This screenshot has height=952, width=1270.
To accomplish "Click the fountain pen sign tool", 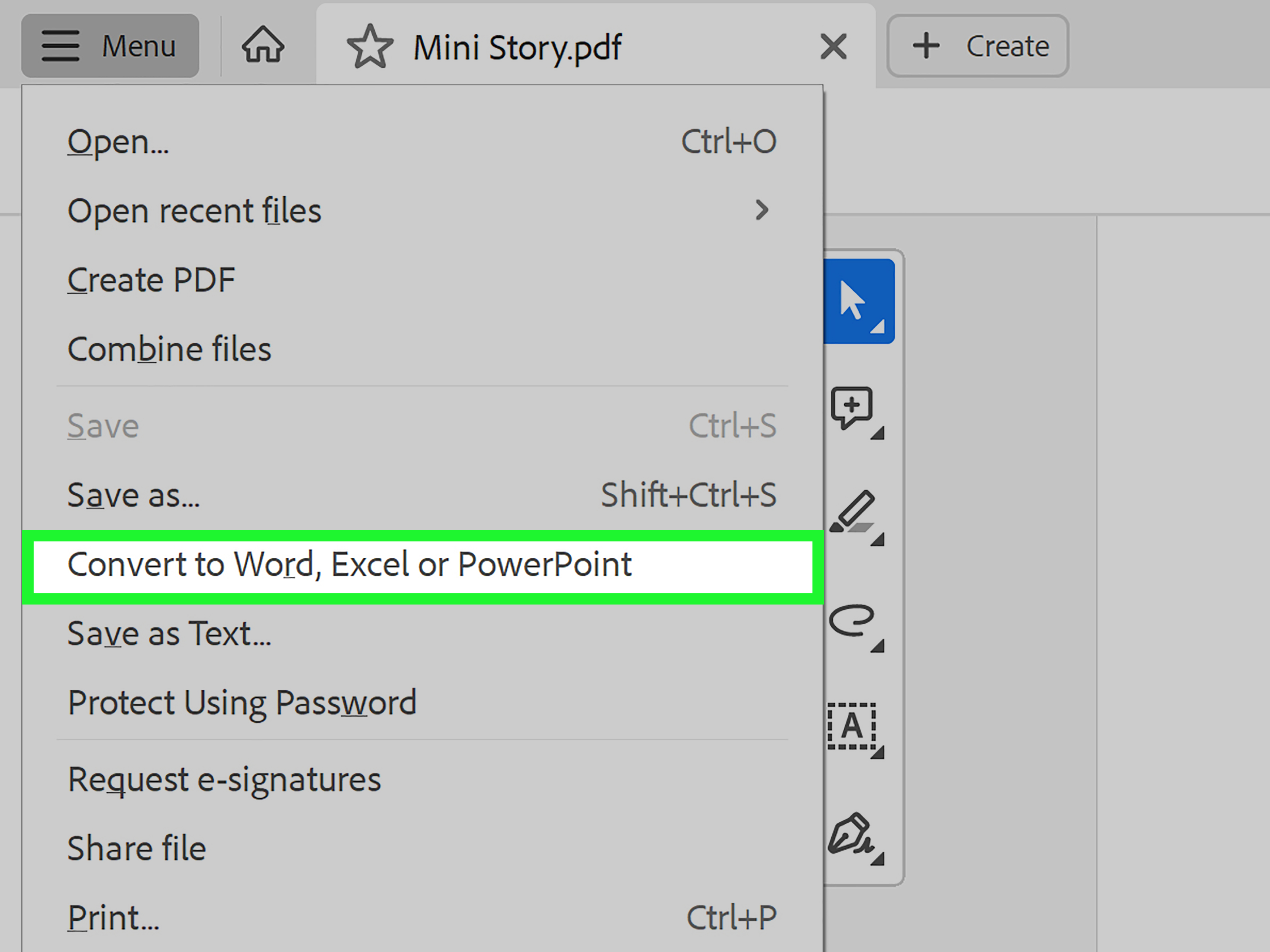I will (x=850, y=833).
